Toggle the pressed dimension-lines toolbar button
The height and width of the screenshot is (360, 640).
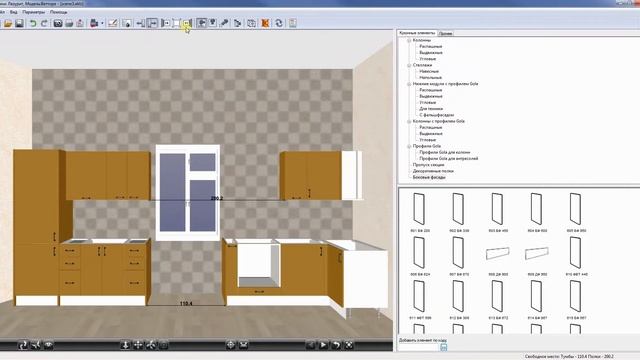click(x=152, y=23)
